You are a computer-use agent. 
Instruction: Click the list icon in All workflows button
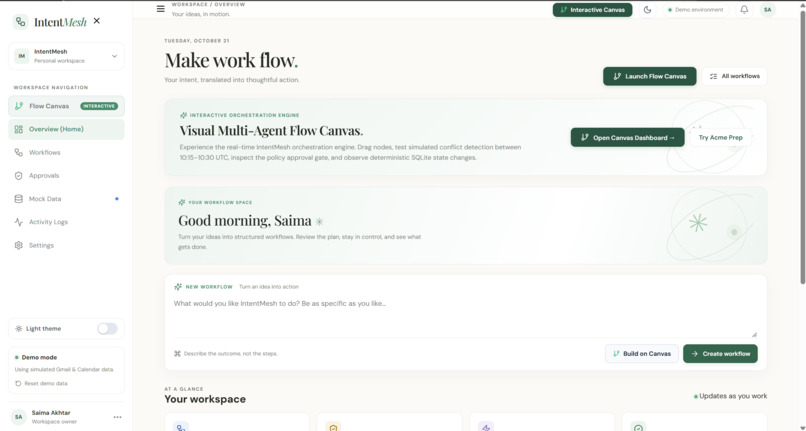[713, 76]
